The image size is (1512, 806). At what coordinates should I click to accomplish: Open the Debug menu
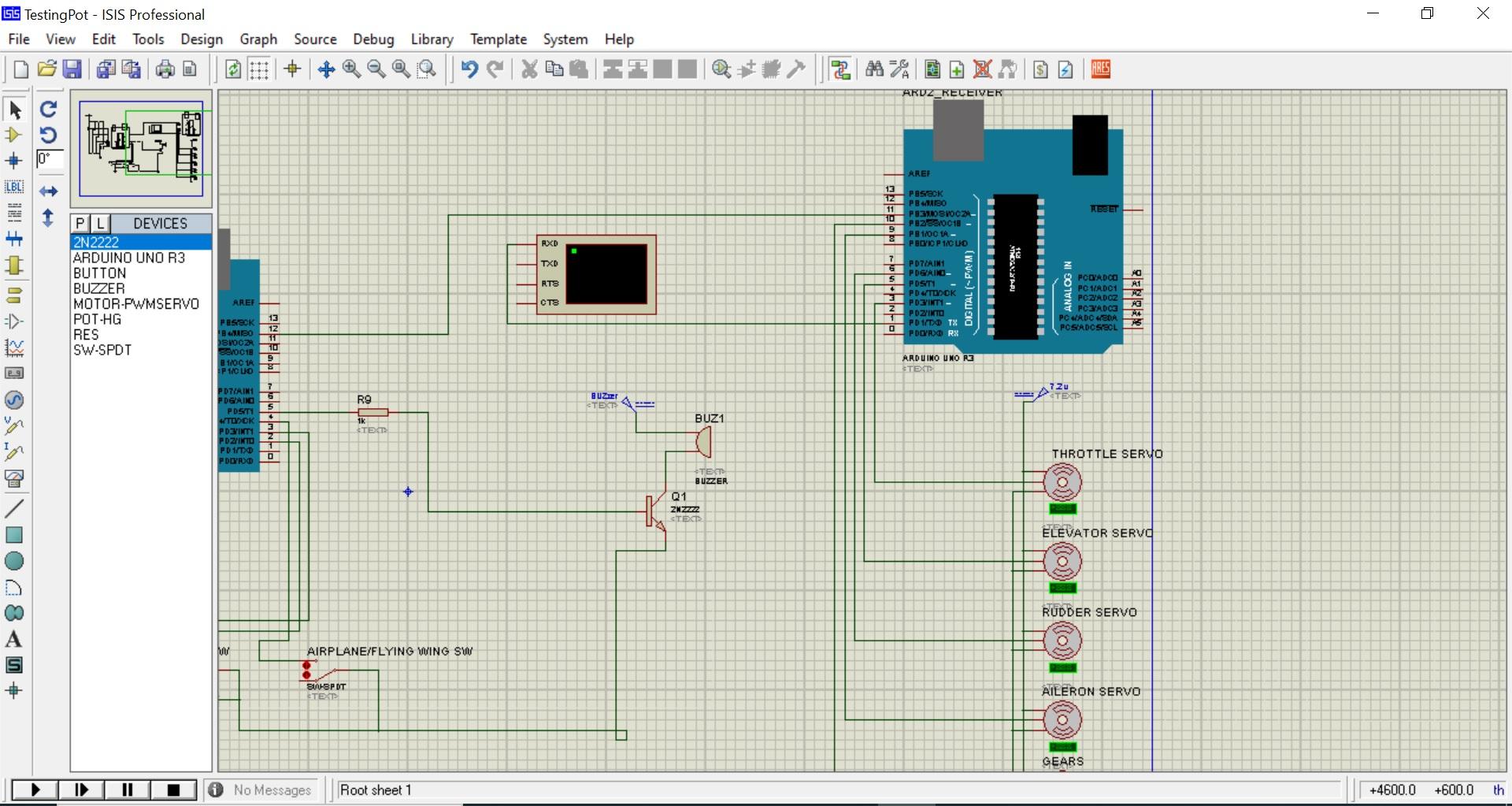tap(373, 39)
